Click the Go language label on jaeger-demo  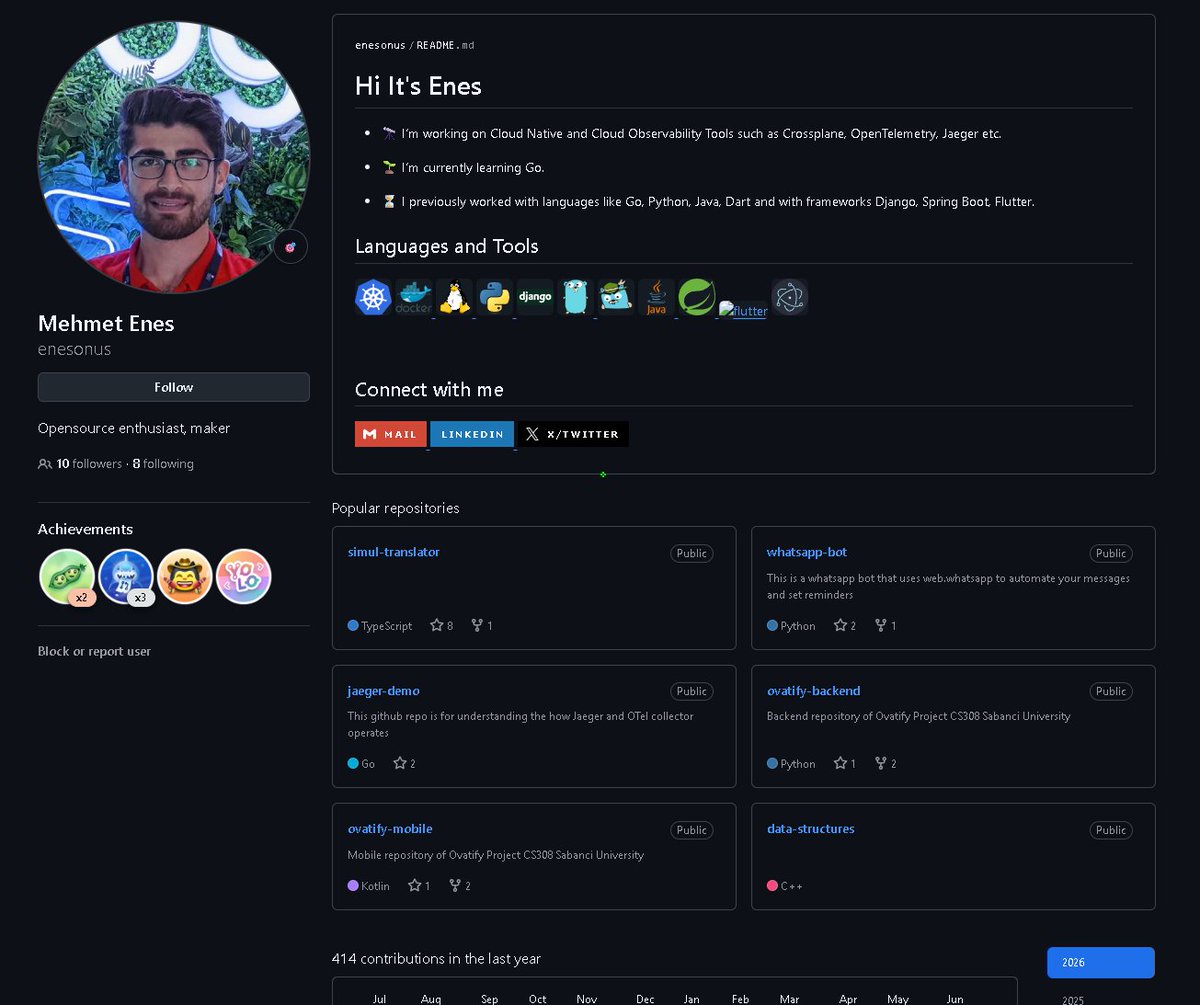click(x=368, y=764)
